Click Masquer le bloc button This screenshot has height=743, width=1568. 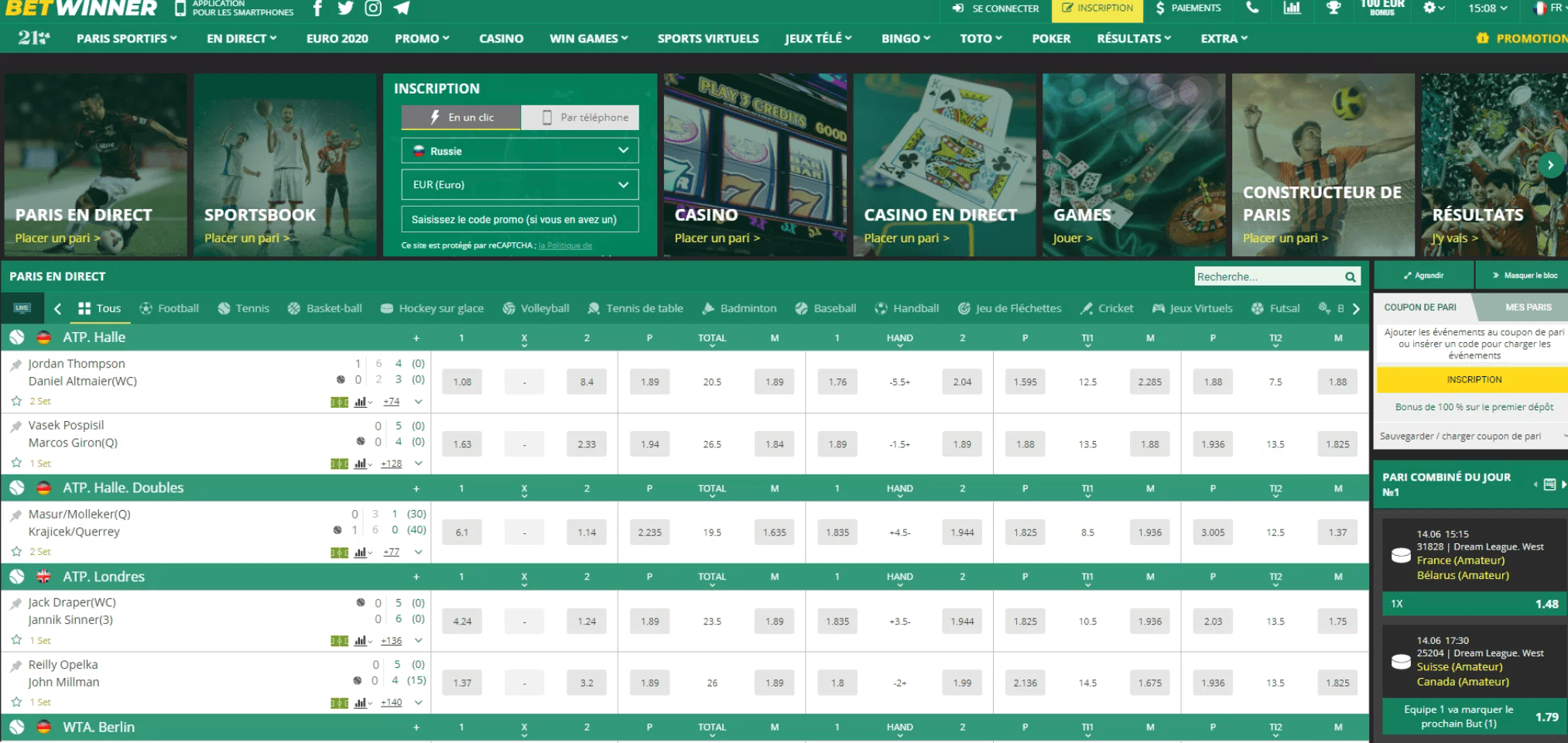[x=1523, y=276]
